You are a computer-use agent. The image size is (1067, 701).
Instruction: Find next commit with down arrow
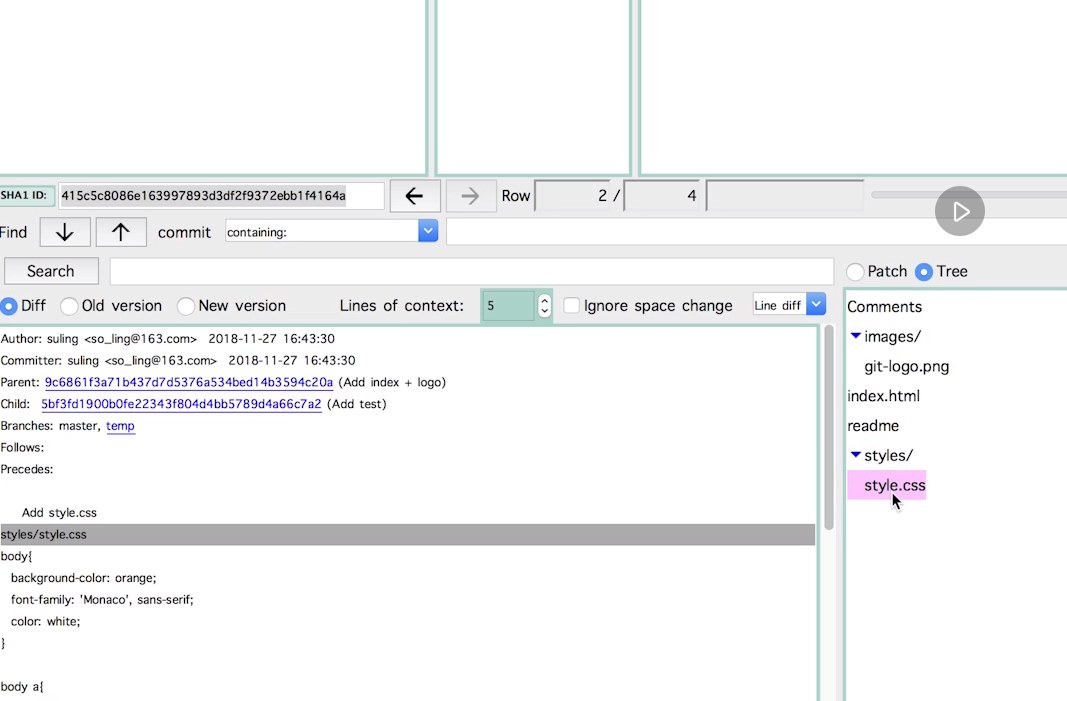[x=65, y=232]
